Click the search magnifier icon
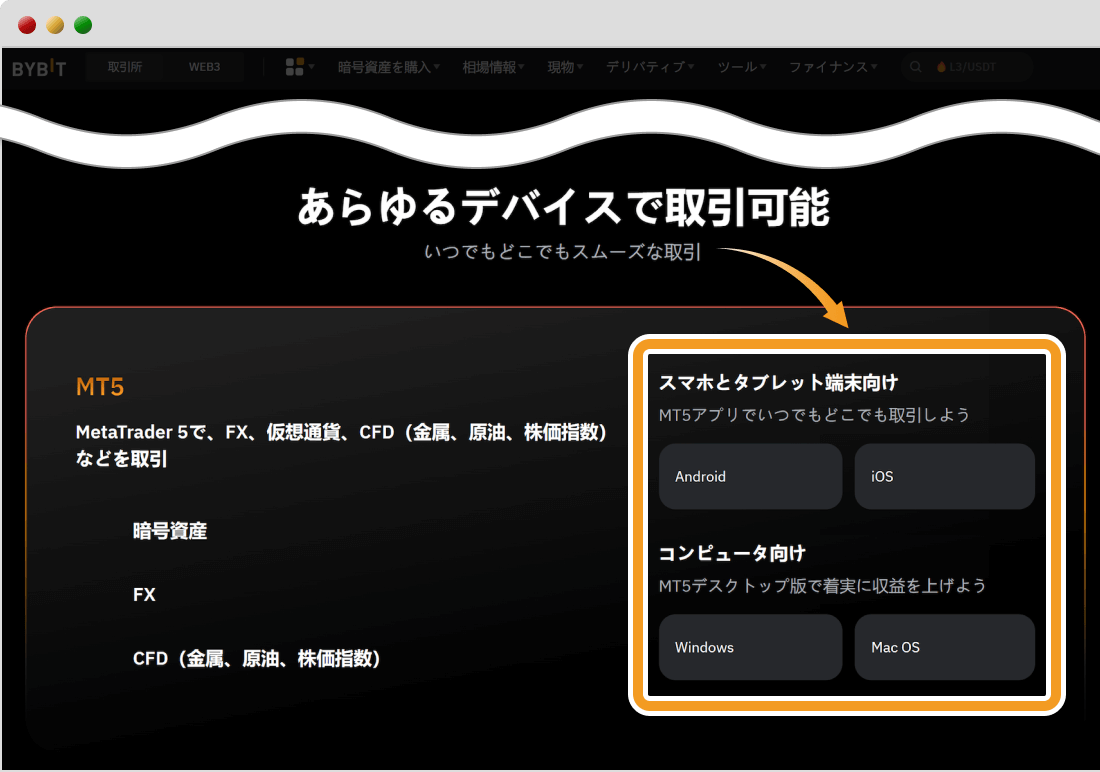This screenshot has width=1100, height=772. click(915, 67)
